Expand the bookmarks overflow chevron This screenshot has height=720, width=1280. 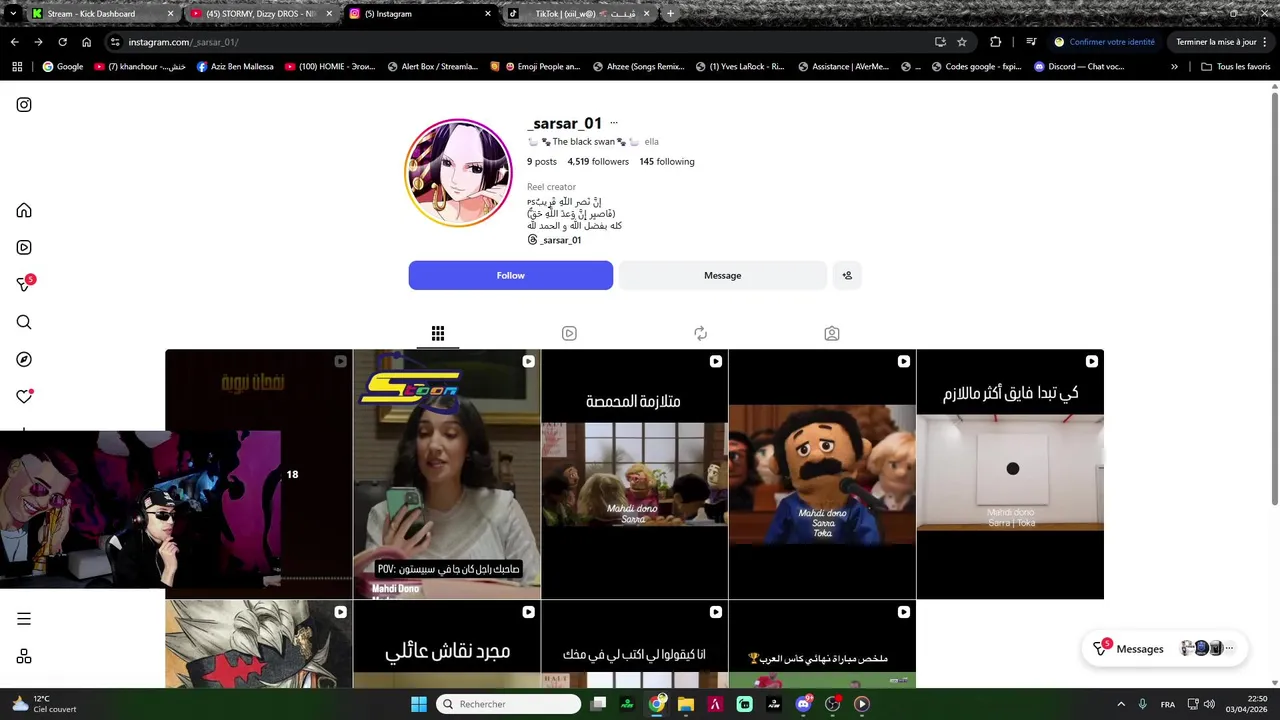coord(1174,67)
